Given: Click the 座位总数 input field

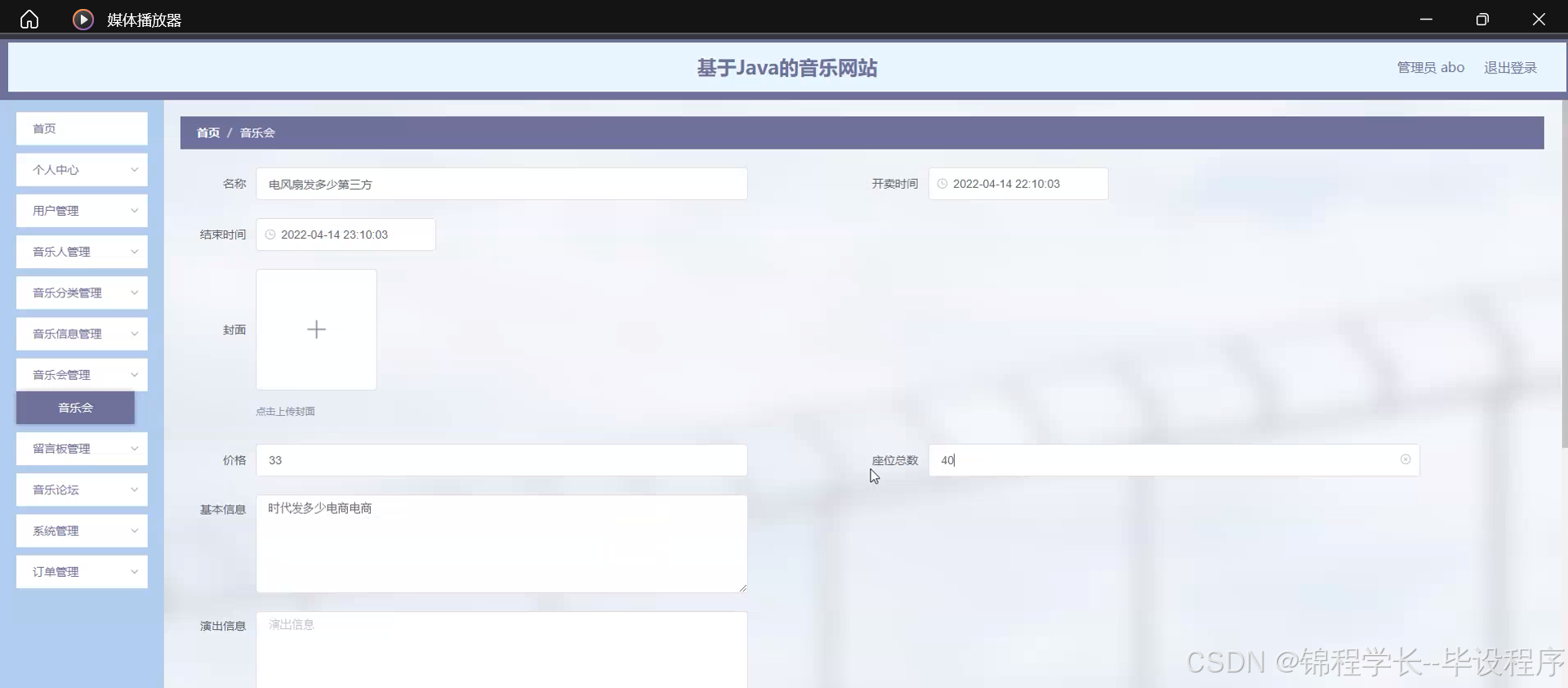Looking at the screenshot, I should coord(1174,460).
